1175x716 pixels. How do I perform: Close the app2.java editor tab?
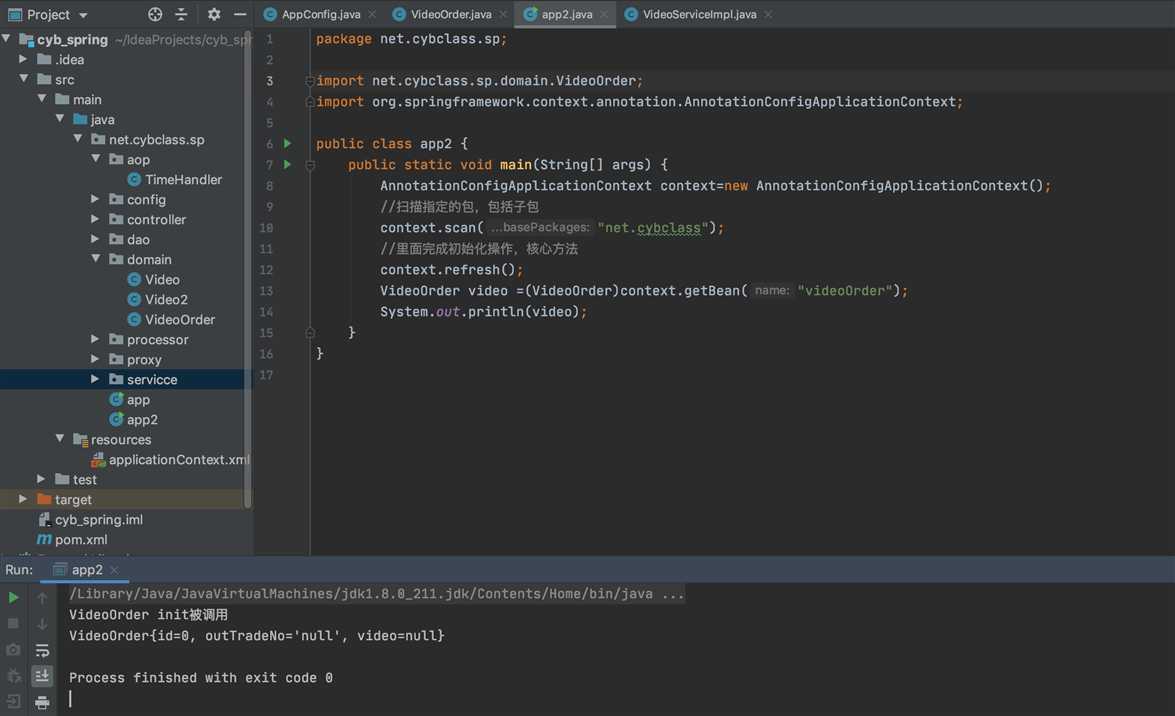(x=604, y=14)
